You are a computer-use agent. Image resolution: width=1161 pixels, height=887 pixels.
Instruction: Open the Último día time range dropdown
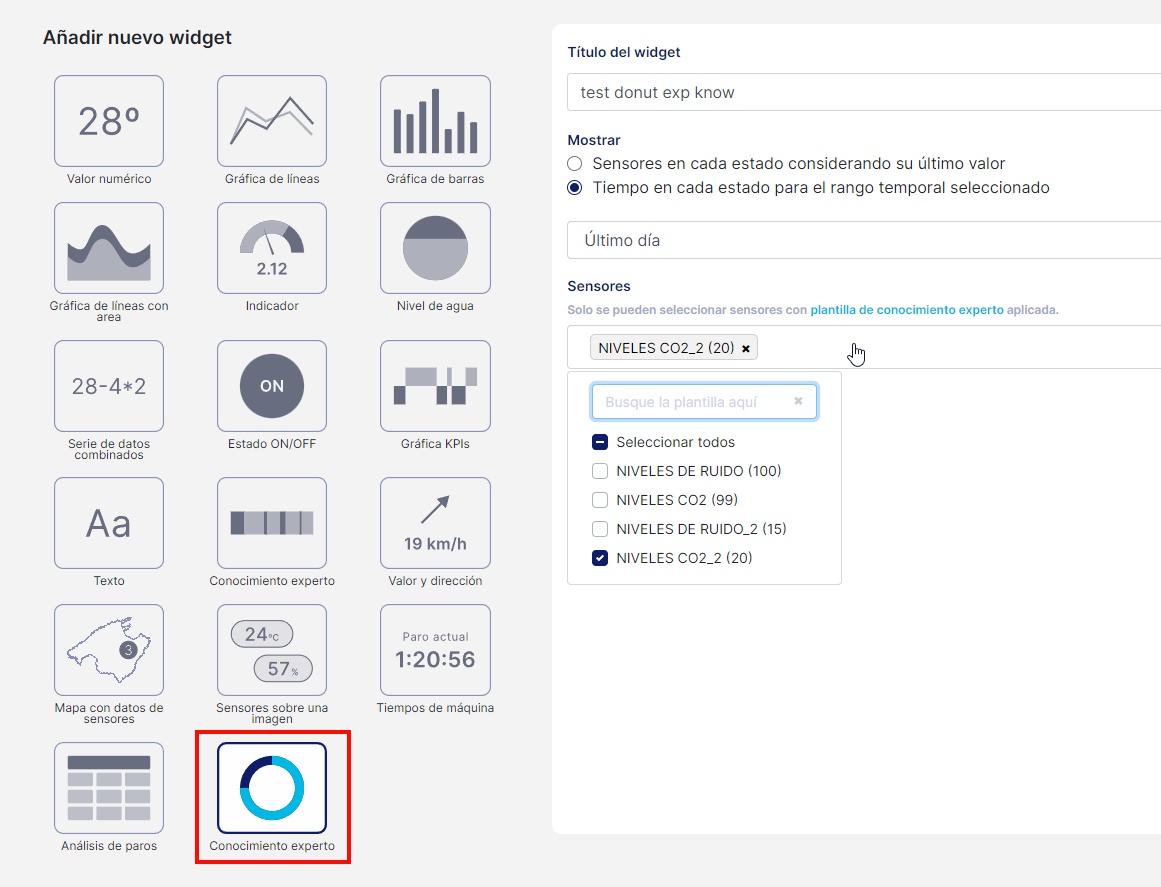click(860, 241)
